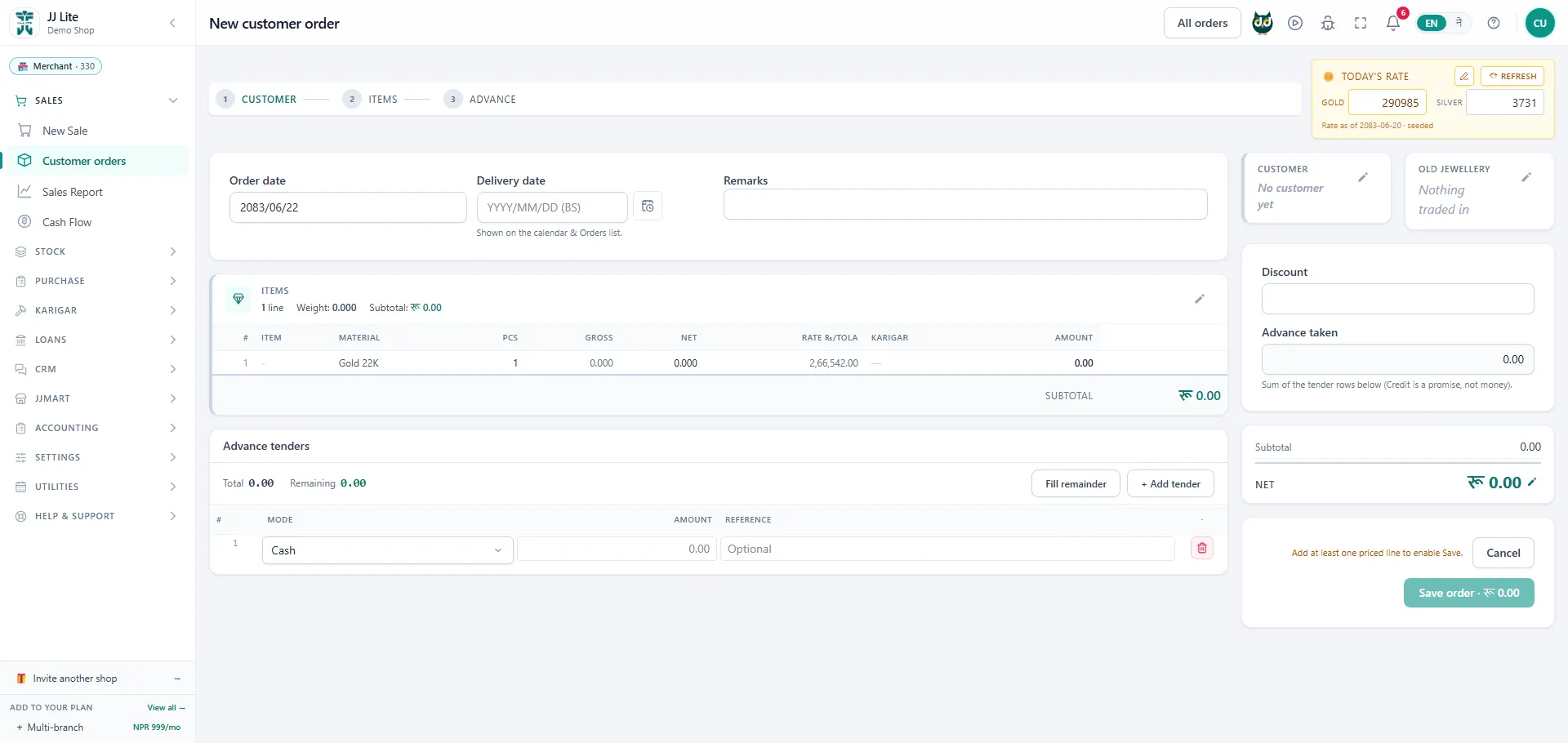Viewport: 1568px width, 743px height.
Task: Click Add tender button
Action: 1170,483
